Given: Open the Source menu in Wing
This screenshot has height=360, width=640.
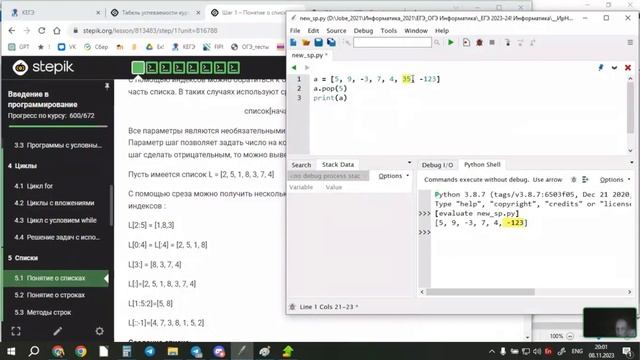Looking at the screenshot, I should pyautogui.click(x=336, y=31).
